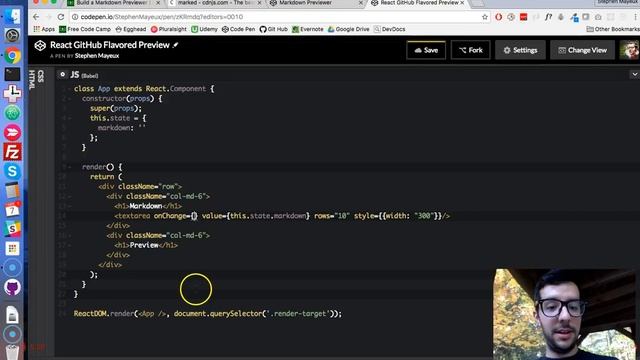Viewport: 640px width, 360px height.
Task: Fold the col-md-6 div on line 12
Action: tap(70, 196)
